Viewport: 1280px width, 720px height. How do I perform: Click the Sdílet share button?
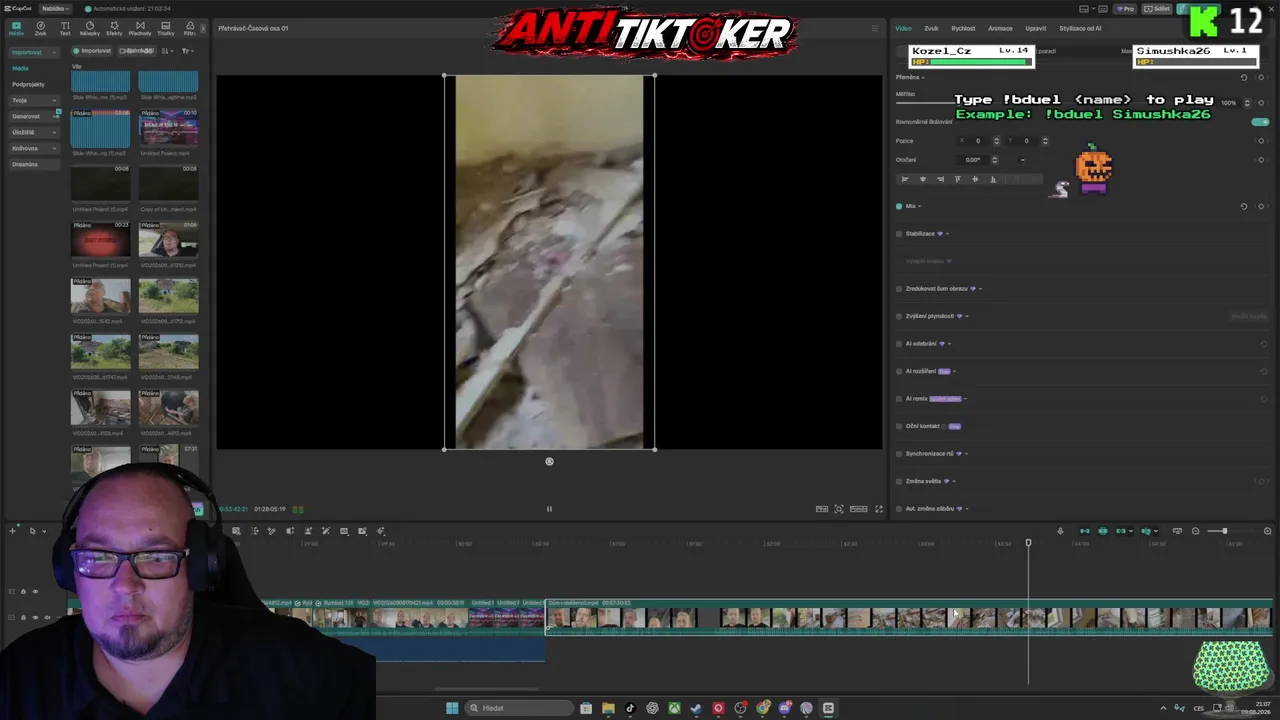[x=1158, y=9]
